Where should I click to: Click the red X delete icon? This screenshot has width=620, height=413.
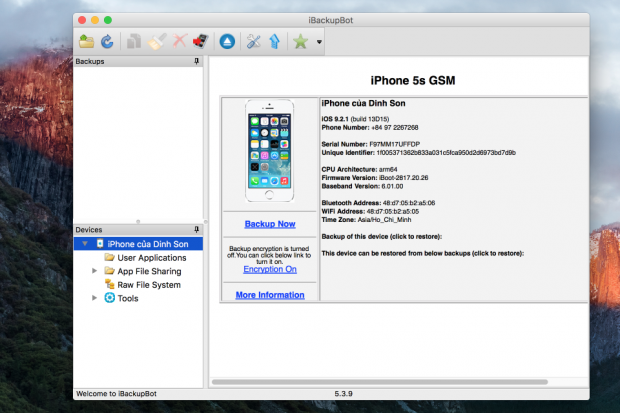click(x=180, y=42)
